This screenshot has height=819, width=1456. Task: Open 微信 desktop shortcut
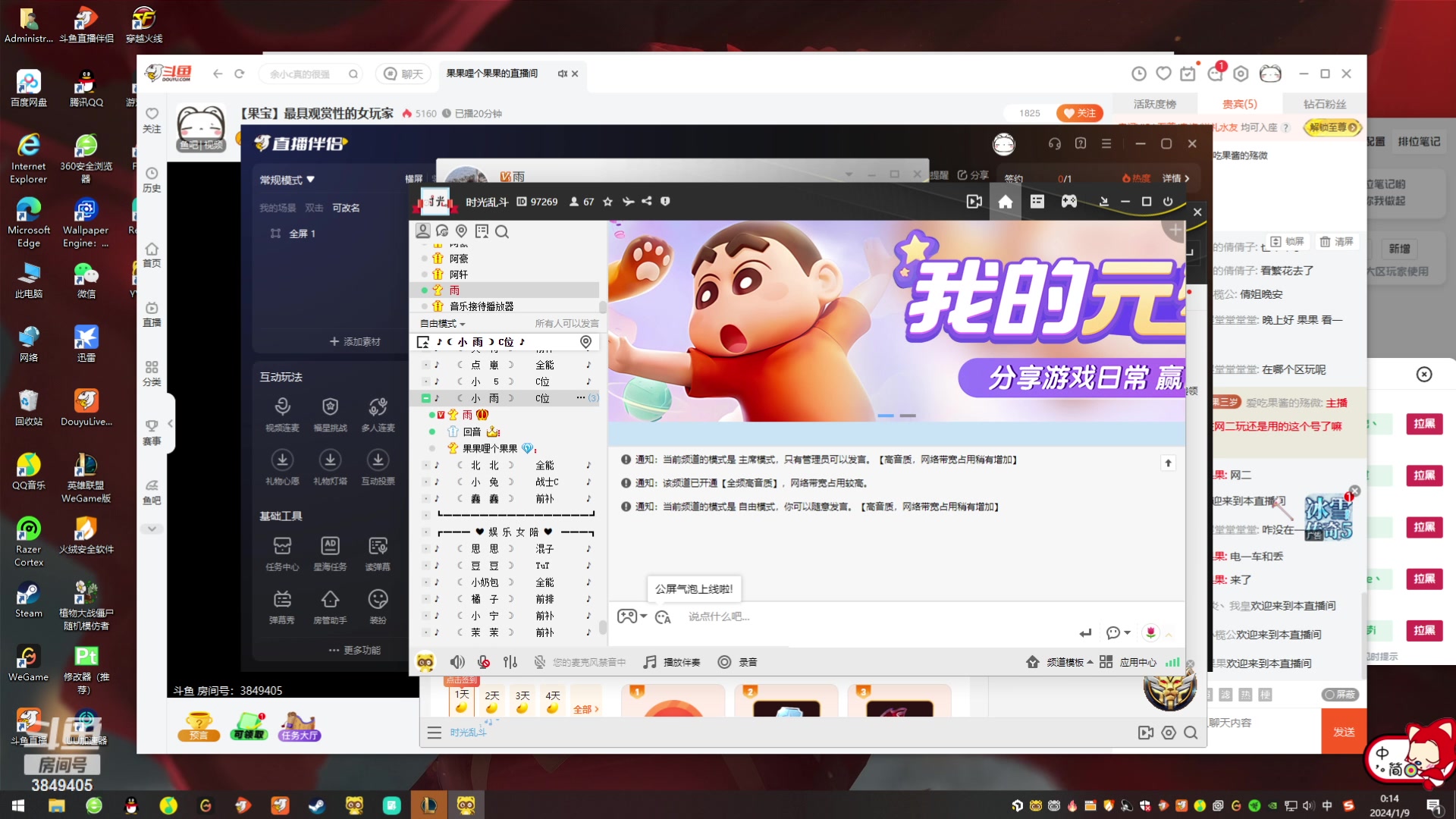[x=86, y=281]
